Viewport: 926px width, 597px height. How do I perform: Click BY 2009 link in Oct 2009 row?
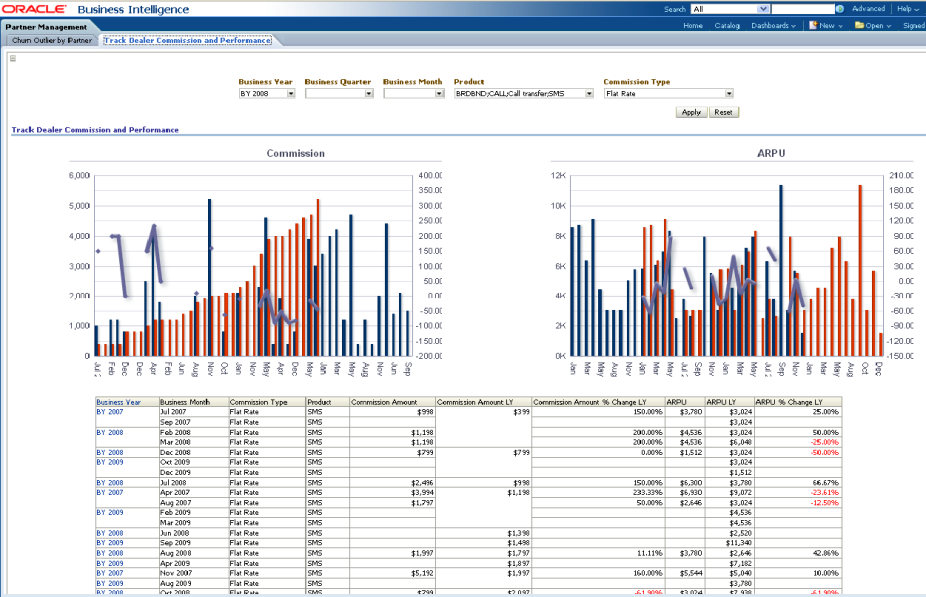tap(110, 462)
